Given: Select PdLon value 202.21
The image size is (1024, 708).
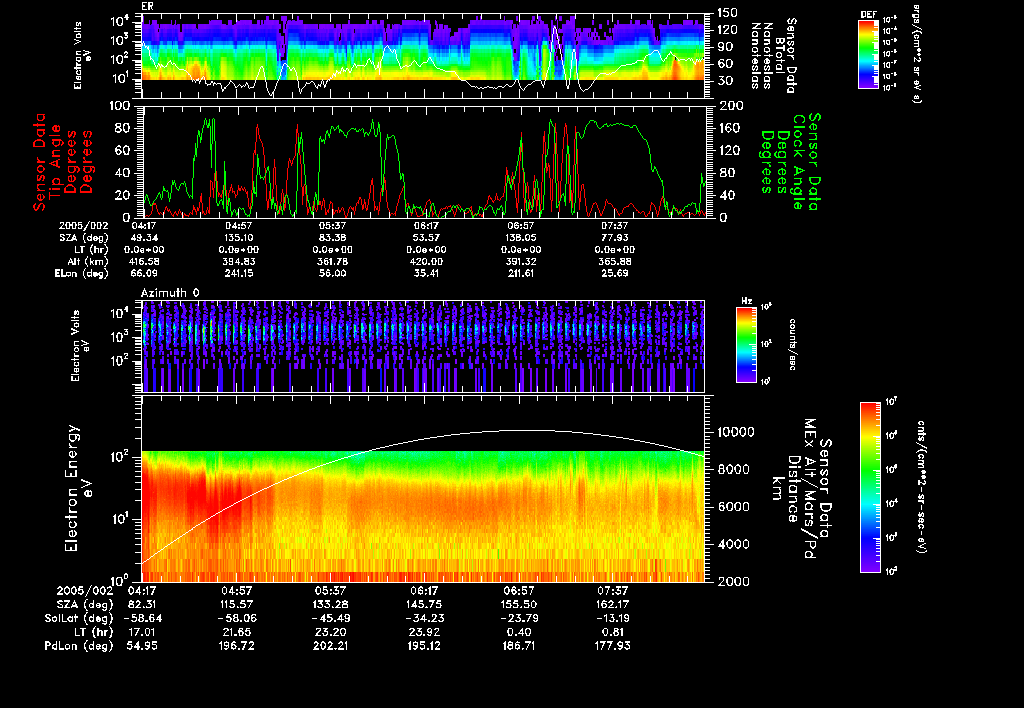Looking at the screenshot, I should point(330,646).
